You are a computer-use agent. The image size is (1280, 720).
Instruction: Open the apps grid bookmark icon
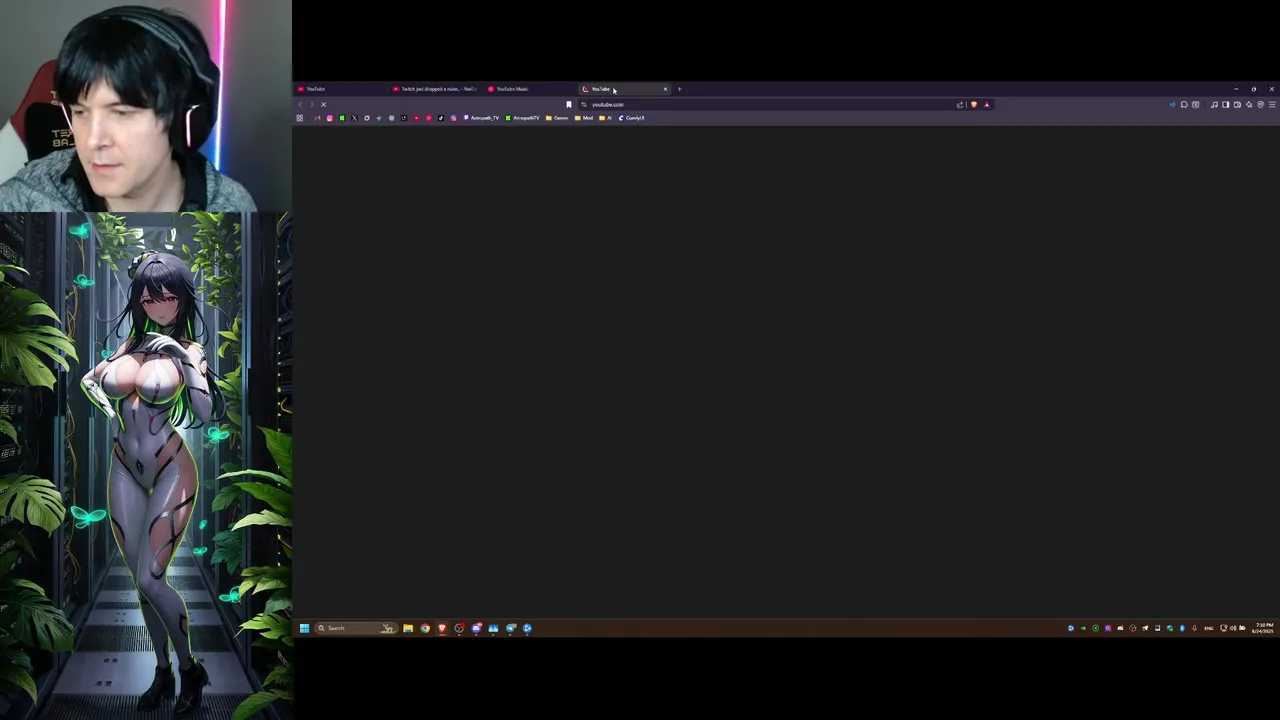click(299, 118)
